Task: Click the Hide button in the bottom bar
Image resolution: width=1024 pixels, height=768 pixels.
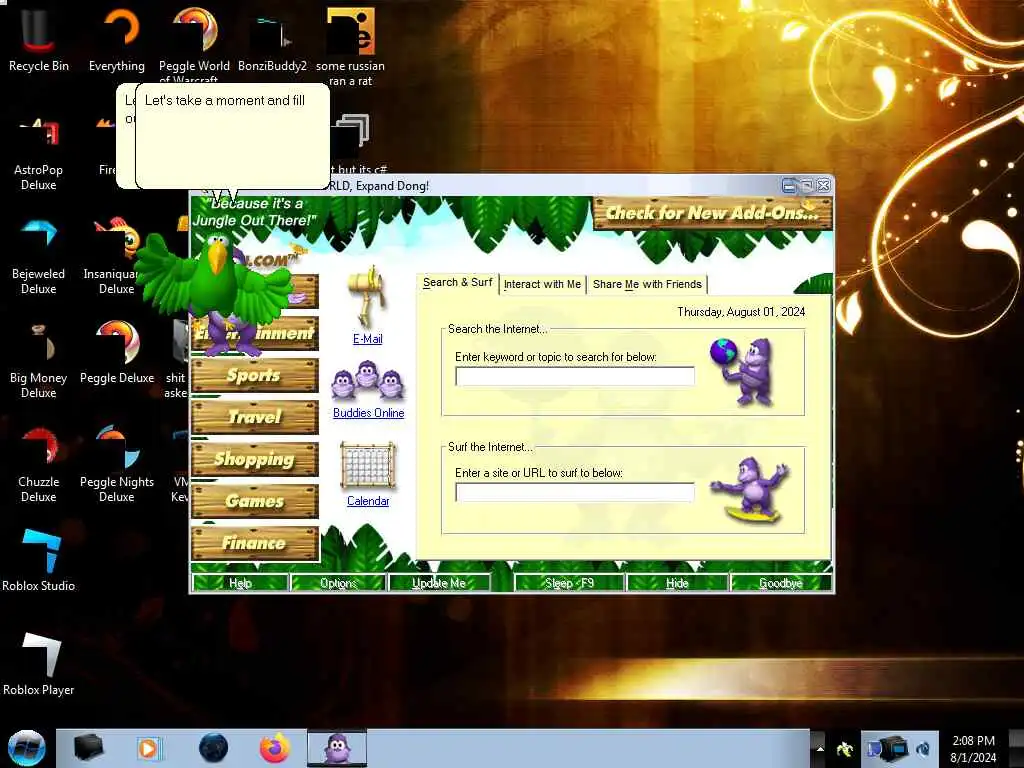Action: tap(677, 583)
